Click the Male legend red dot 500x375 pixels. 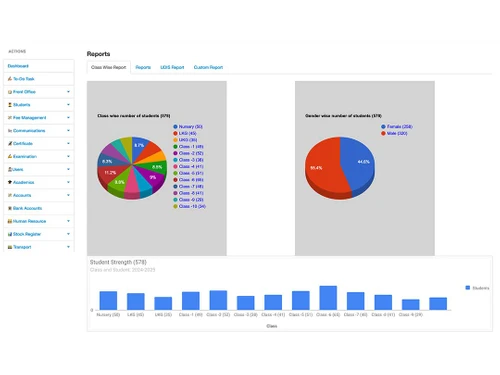[x=383, y=133]
